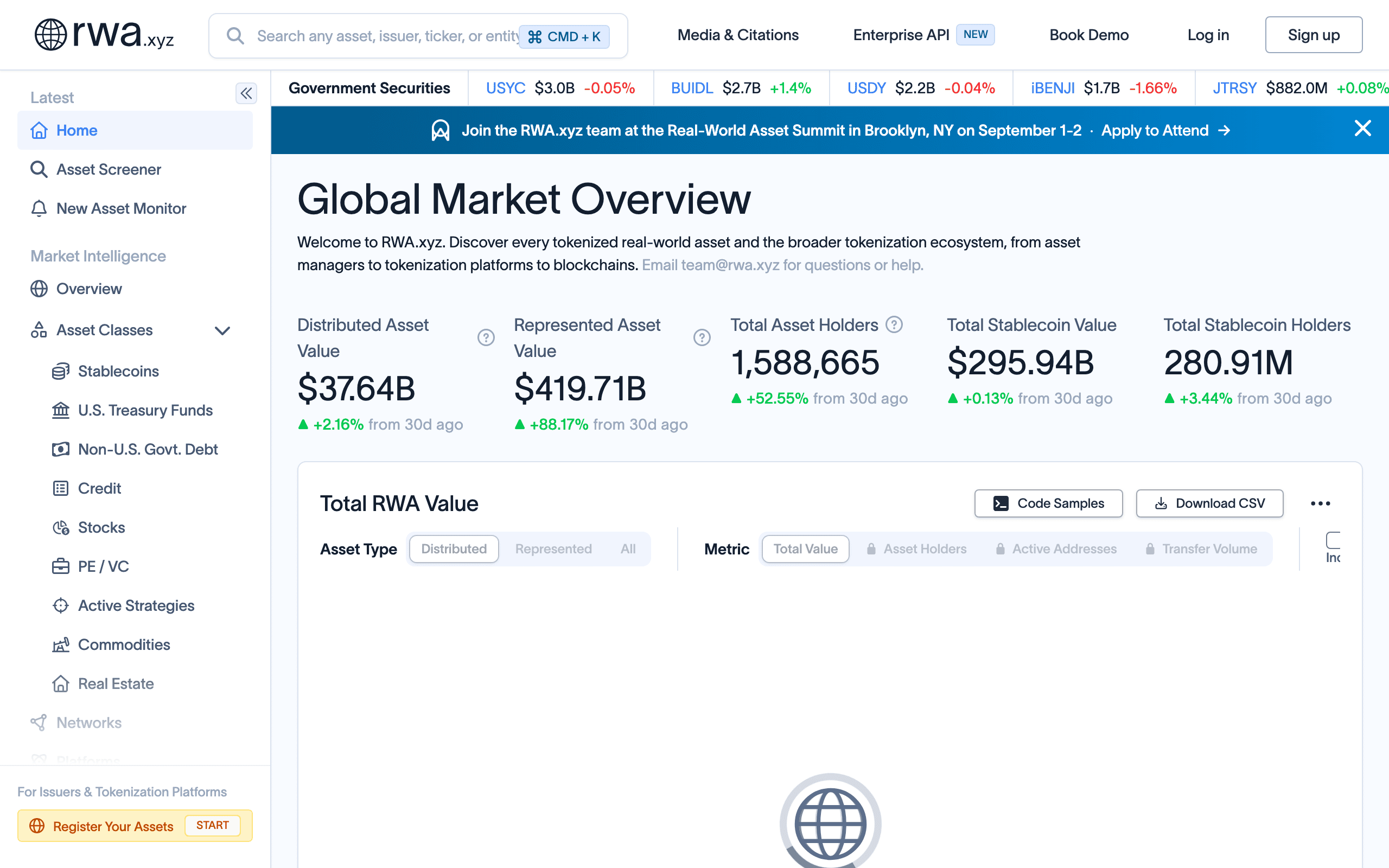Screen dimensions: 1389x868
Task: Click the Commodities oil-rig icon
Action: [61, 644]
